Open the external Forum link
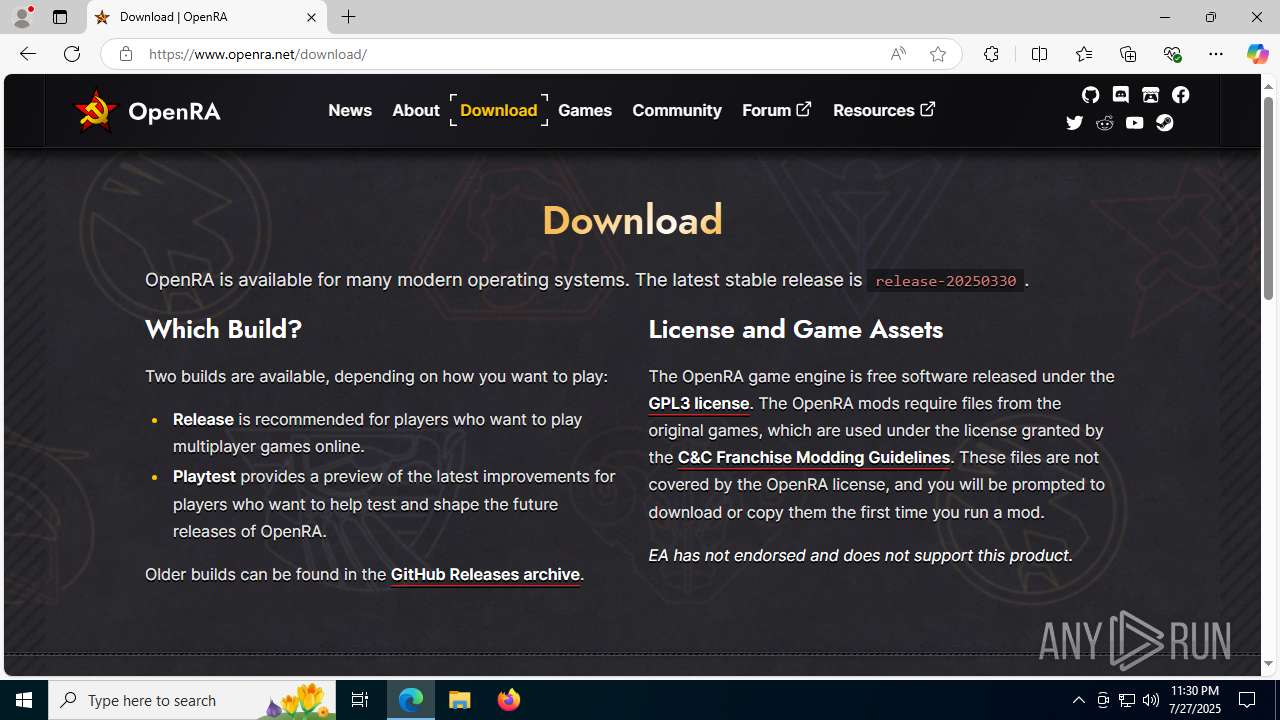This screenshot has width=1280, height=720. [777, 110]
